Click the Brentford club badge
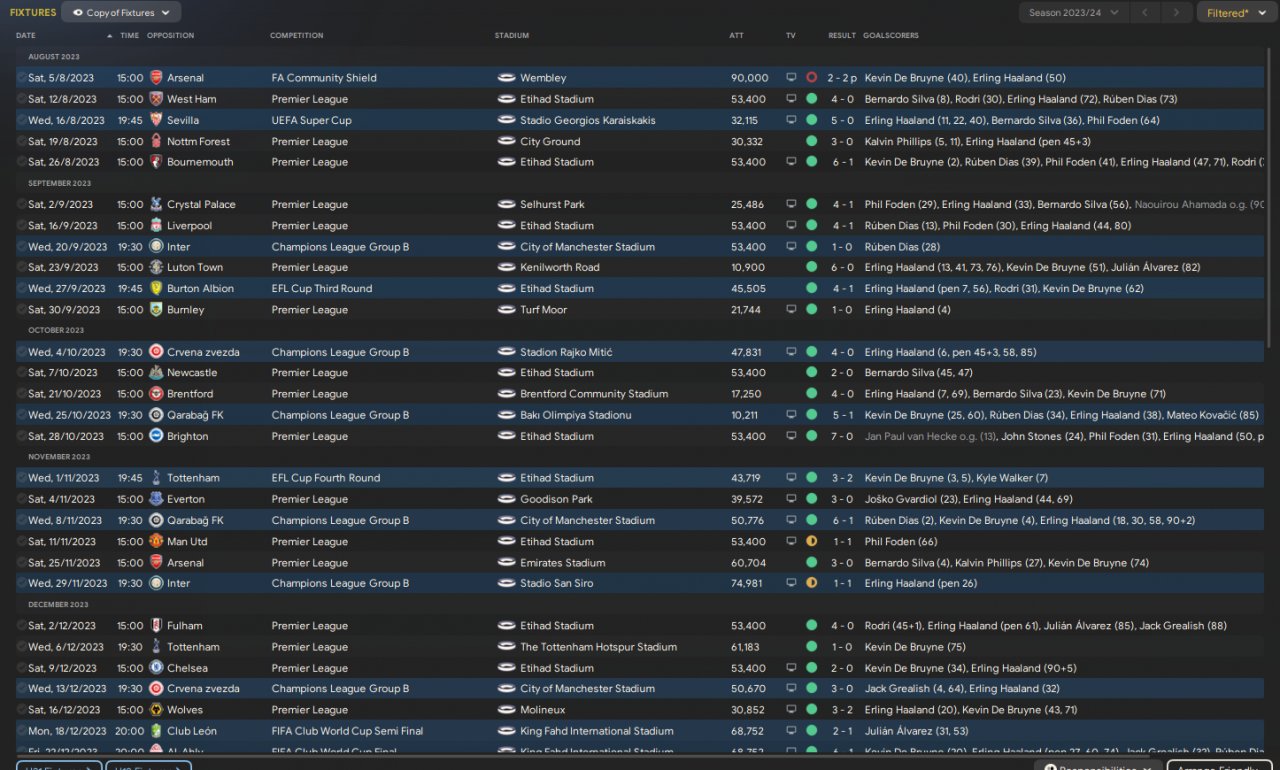 (x=156, y=394)
